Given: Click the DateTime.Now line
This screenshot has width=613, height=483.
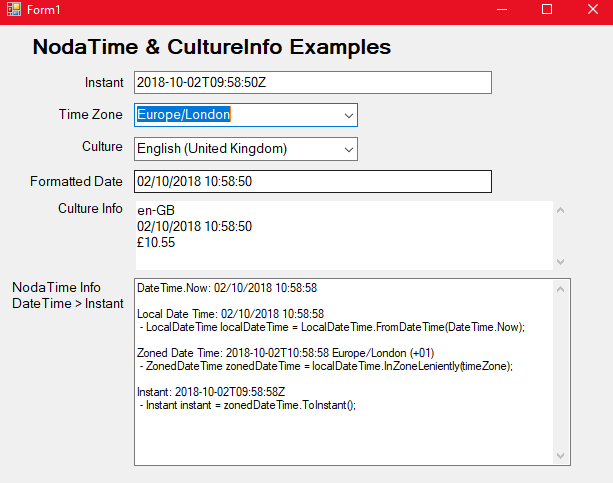Looking at the screenshot, I should (x=227, y=288).
